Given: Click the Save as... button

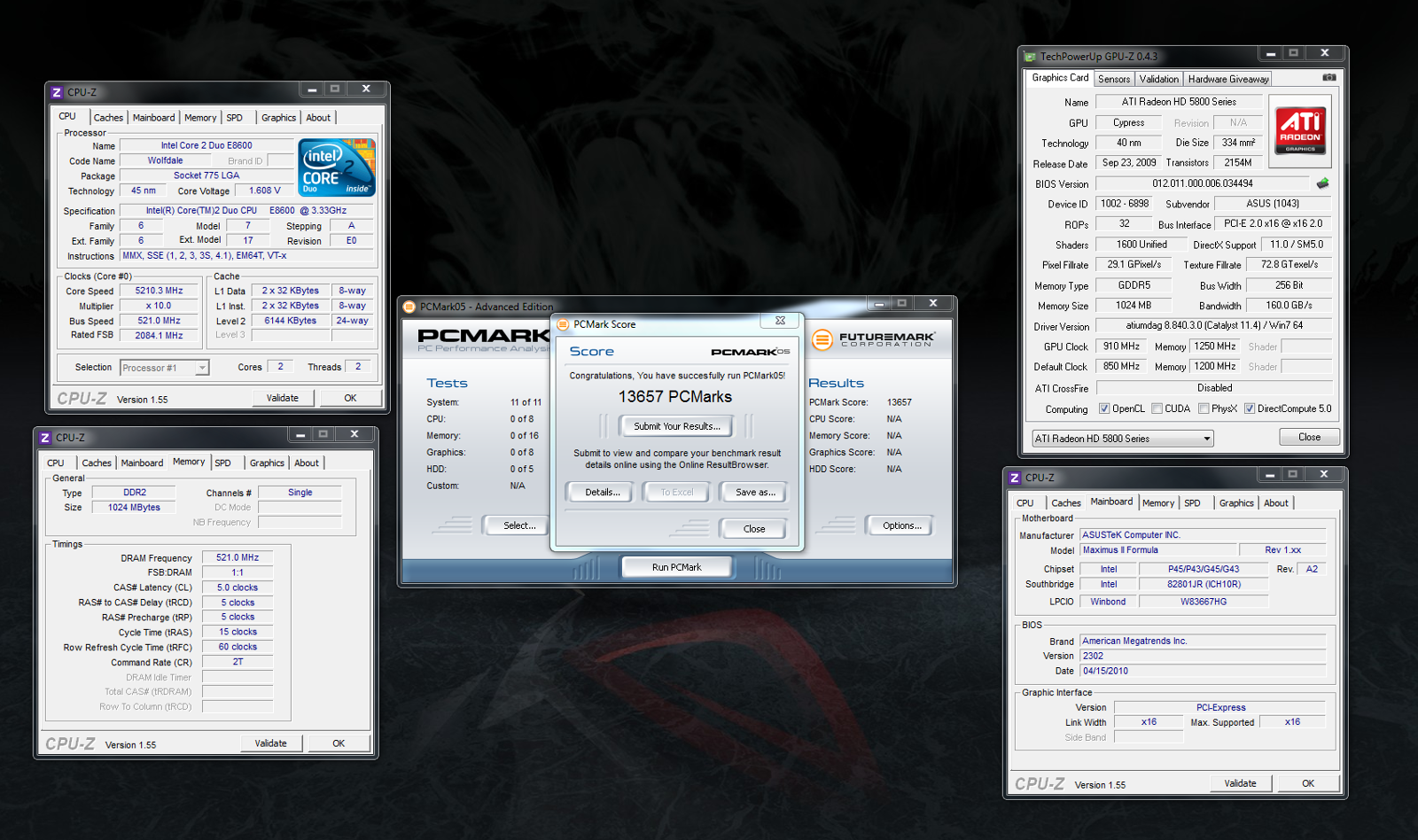Looking at the screenshot, I should (x=755, y=492).
